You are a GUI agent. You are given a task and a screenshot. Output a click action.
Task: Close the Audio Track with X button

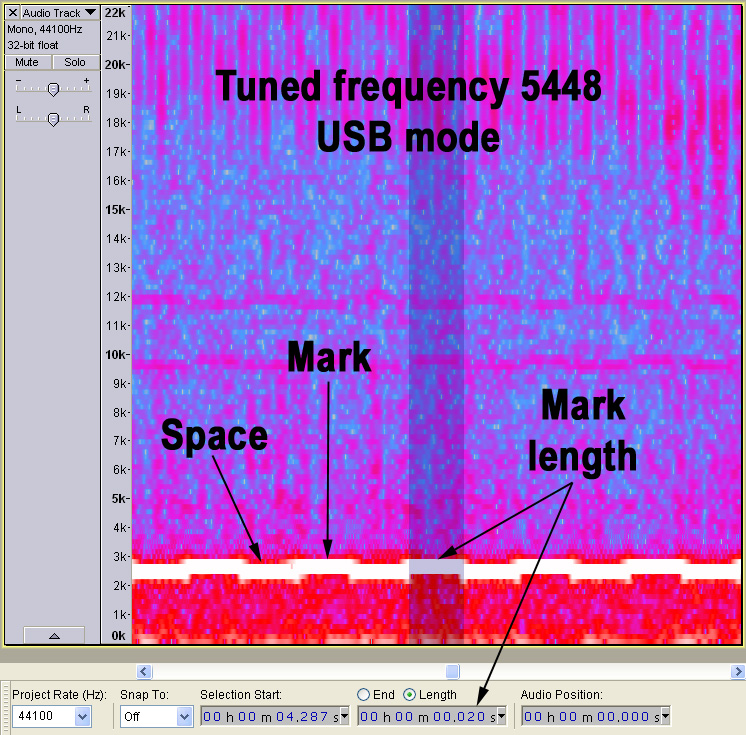(x=13, y=13)
